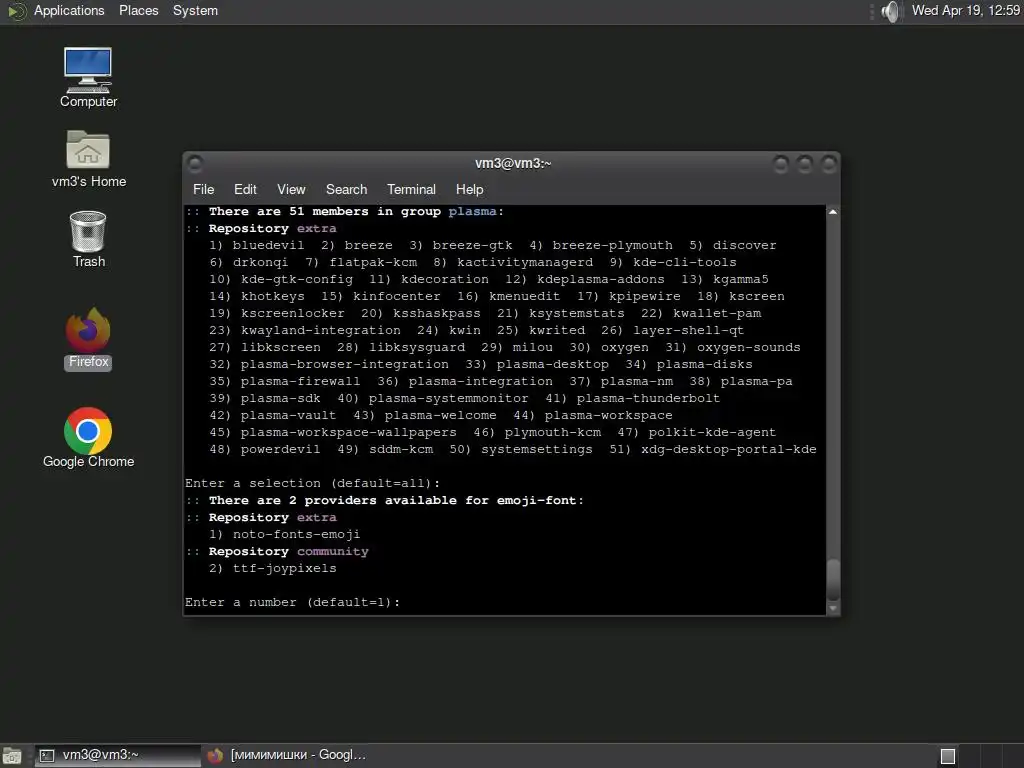Click 'ttf-joypixels' provider option
Viewport: 1024px width, 768px height.
click(x=284, y=568)
